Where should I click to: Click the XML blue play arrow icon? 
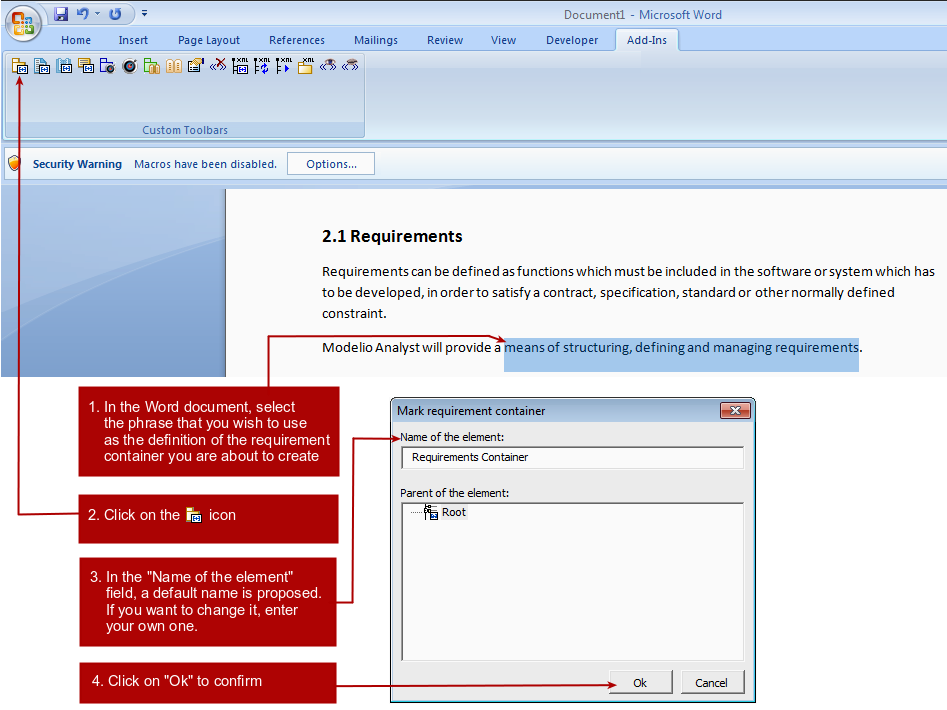[284, 65]
